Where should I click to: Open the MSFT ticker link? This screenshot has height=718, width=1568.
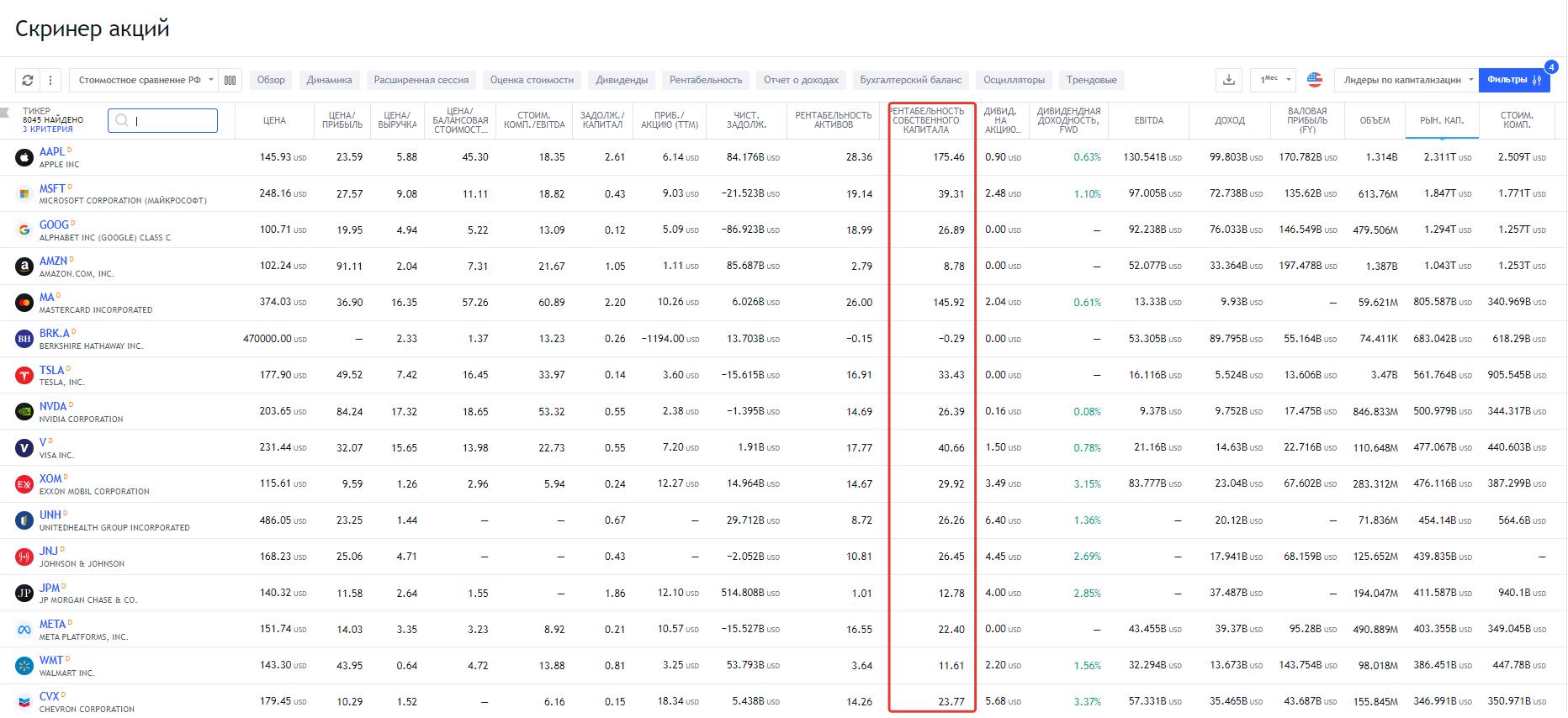click(52, 188)
